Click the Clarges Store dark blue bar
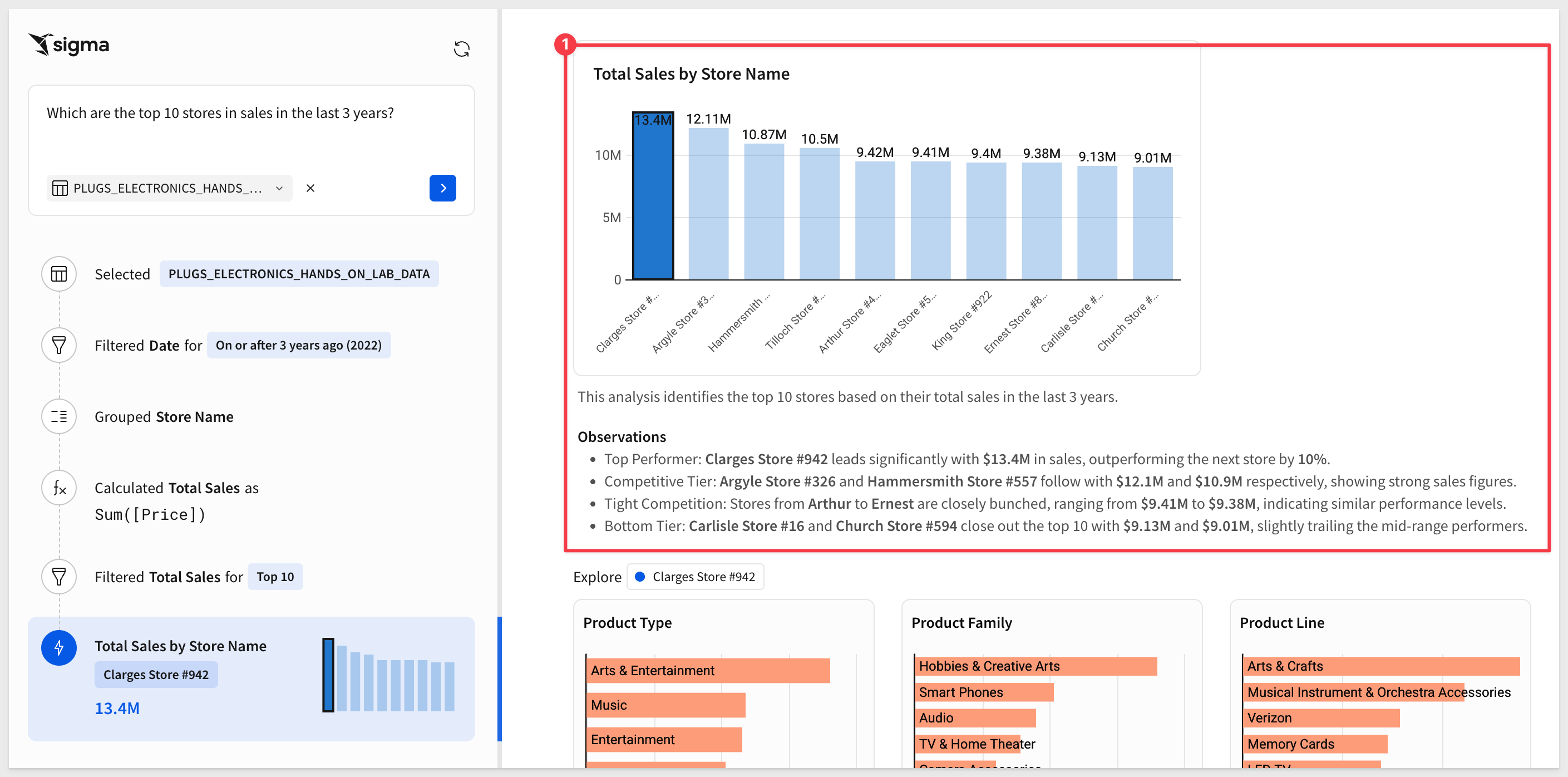This screenshot has width=1568, height=777. 653,201
